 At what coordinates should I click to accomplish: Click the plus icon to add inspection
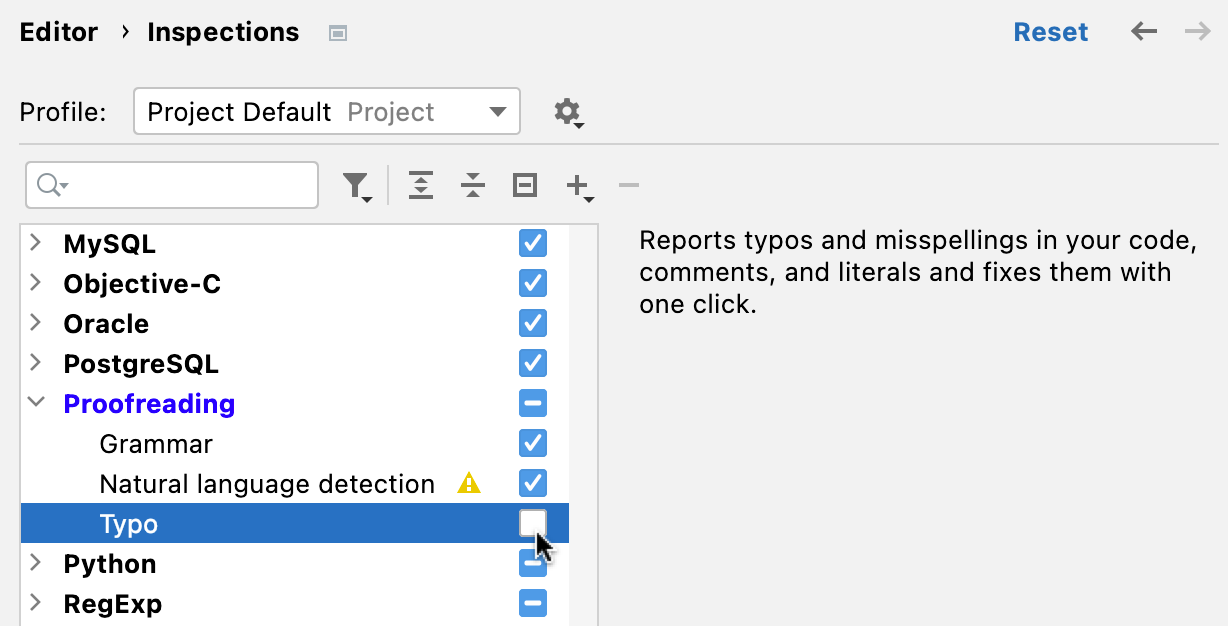point(576,185)
